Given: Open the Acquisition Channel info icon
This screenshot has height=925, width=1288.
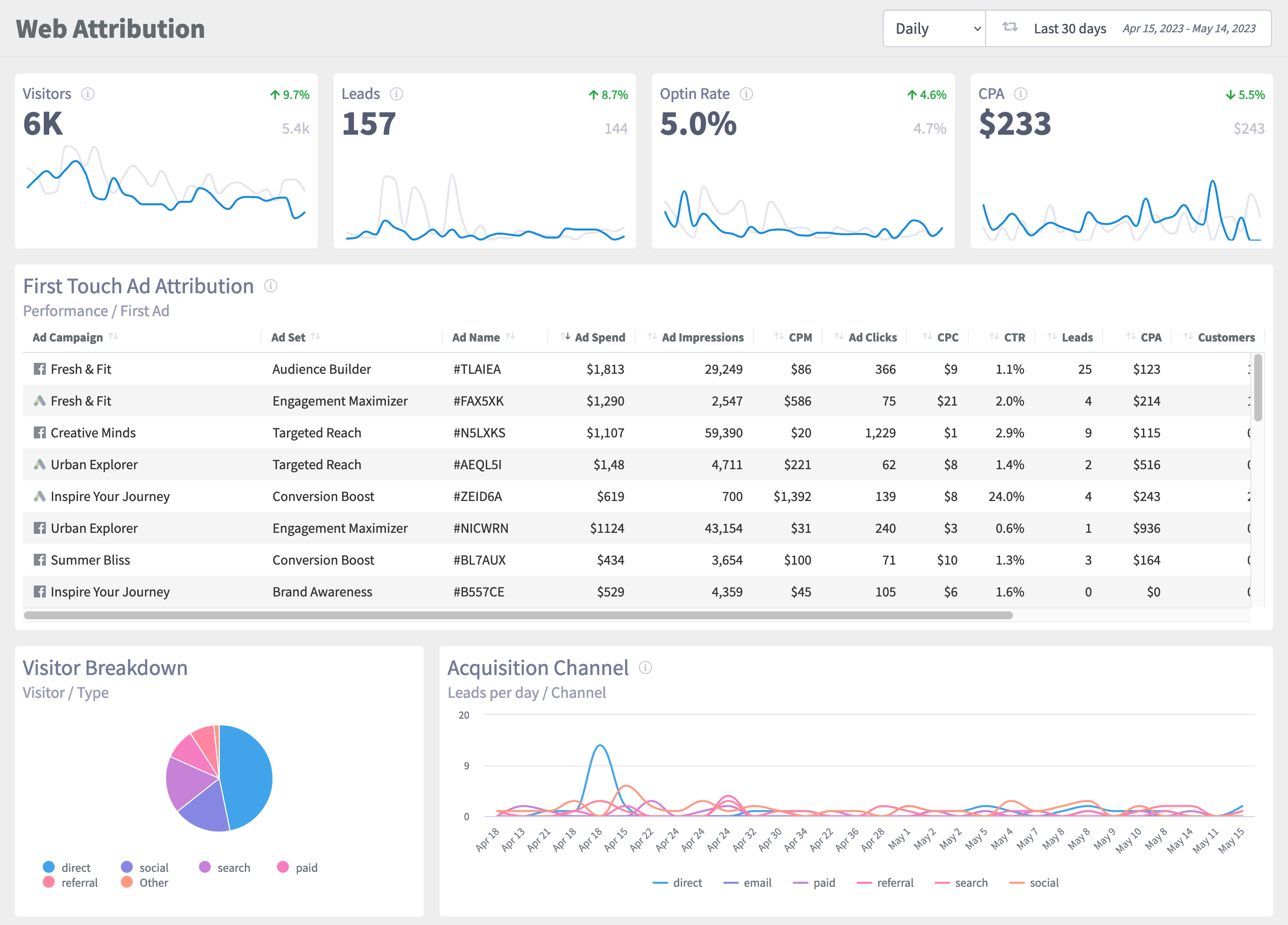Looking at the screenshot, I should [645, 668].
